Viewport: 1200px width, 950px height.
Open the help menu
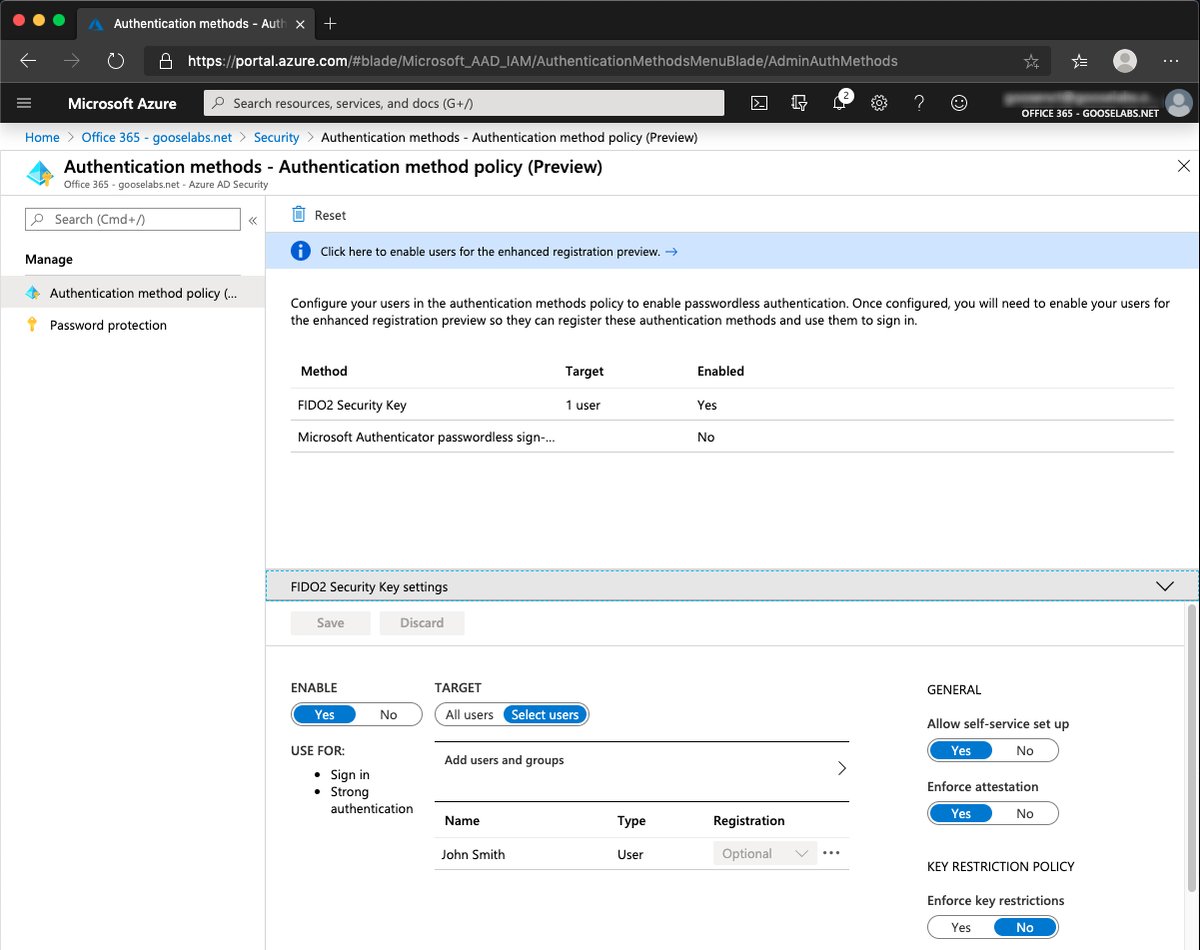tap(919, 102)
